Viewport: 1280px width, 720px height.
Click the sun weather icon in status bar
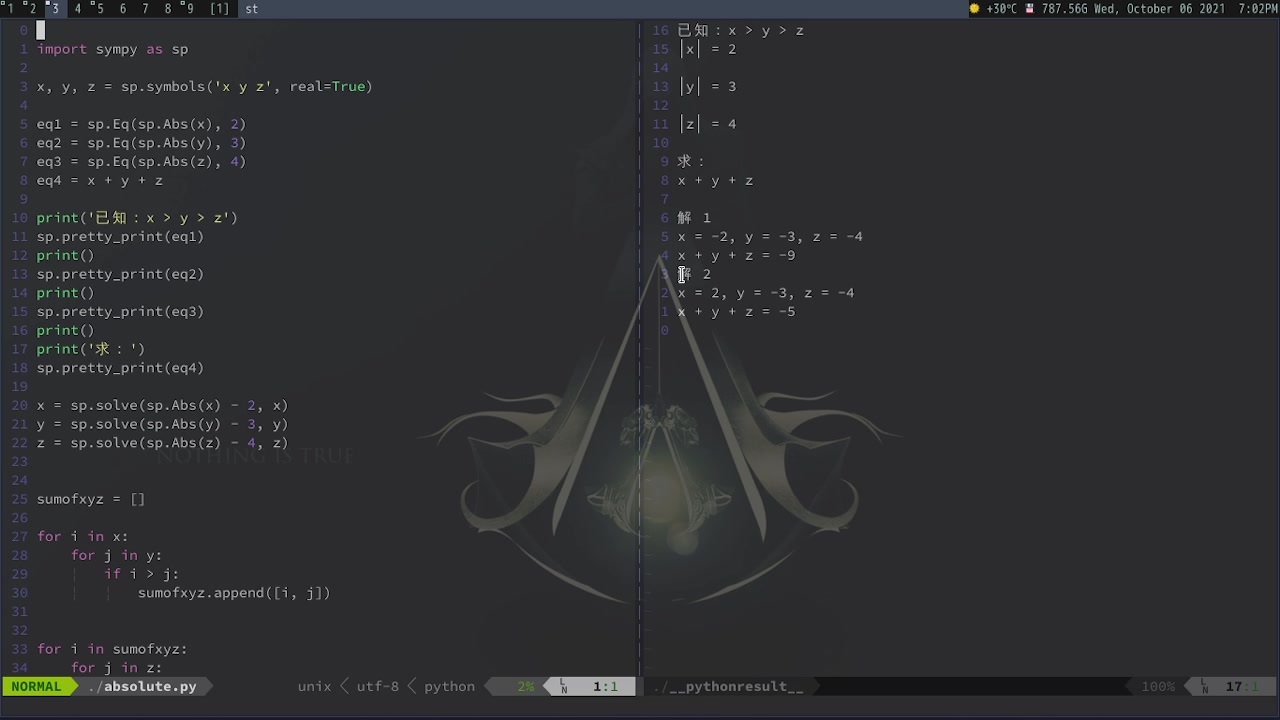coord(975,9)
